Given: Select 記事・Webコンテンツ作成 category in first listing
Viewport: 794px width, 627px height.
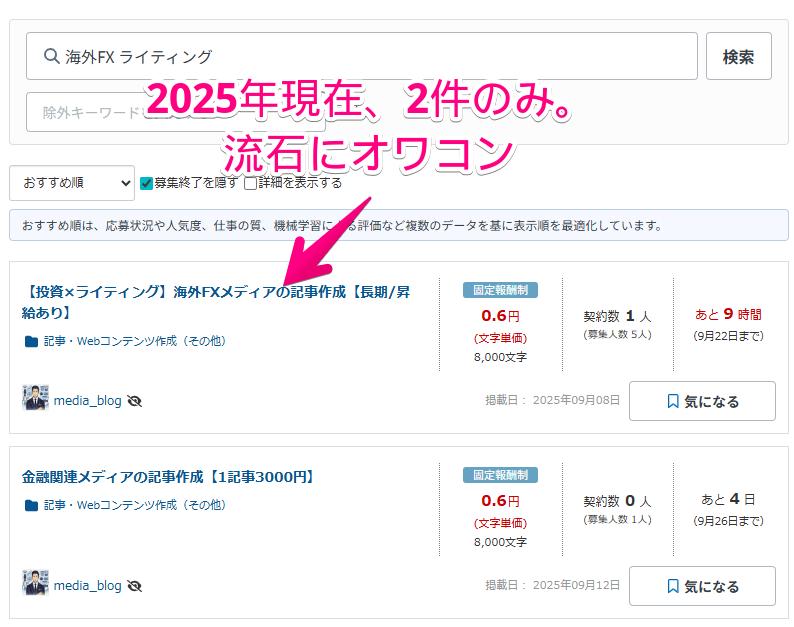Looking at the screenshot, I should tap(134, 341).
